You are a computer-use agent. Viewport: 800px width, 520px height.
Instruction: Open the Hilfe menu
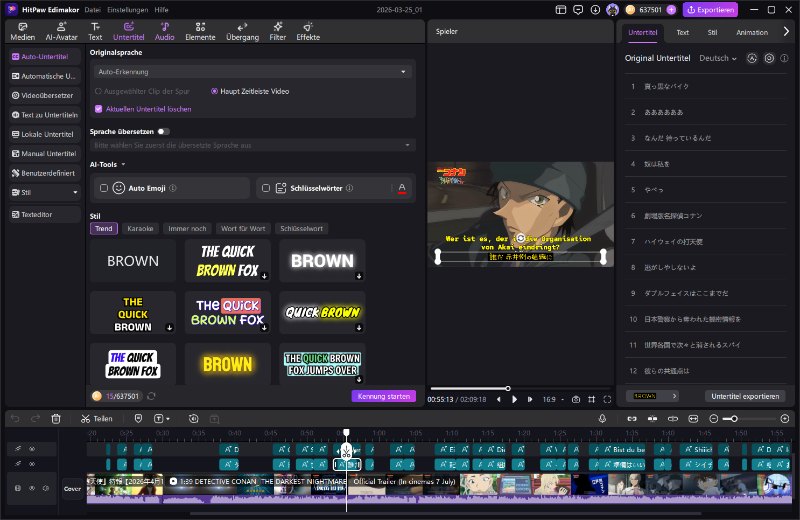tap(161, 10)
